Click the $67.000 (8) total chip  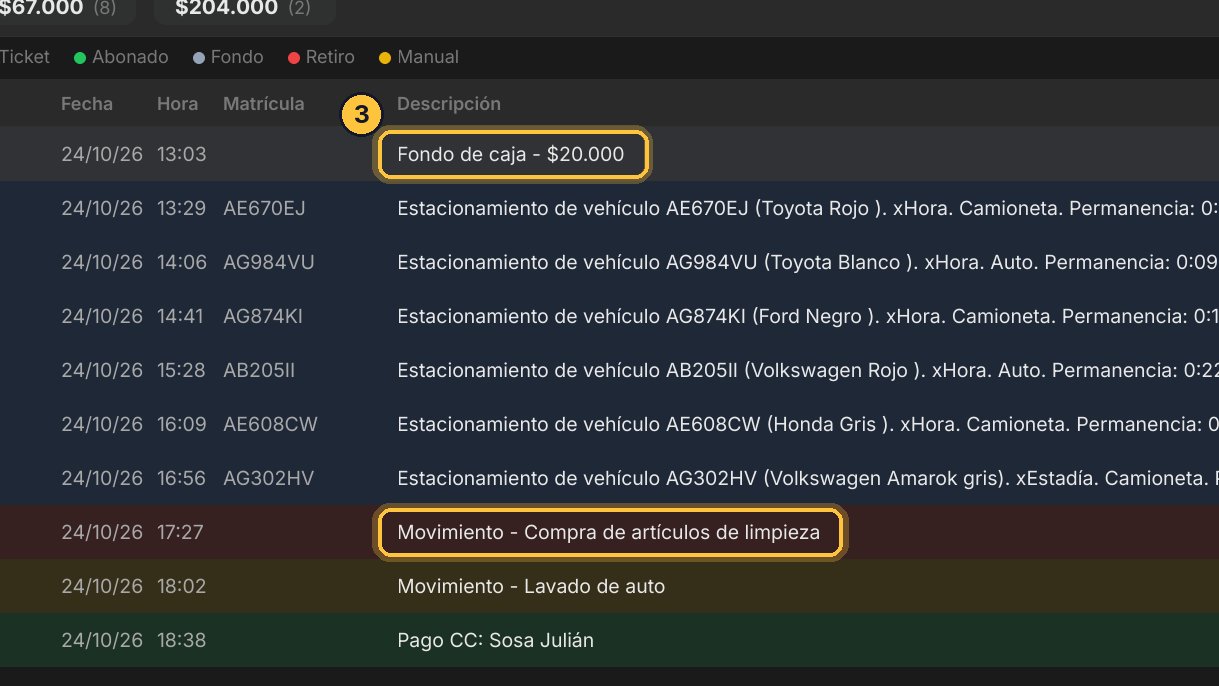[66, 9]
